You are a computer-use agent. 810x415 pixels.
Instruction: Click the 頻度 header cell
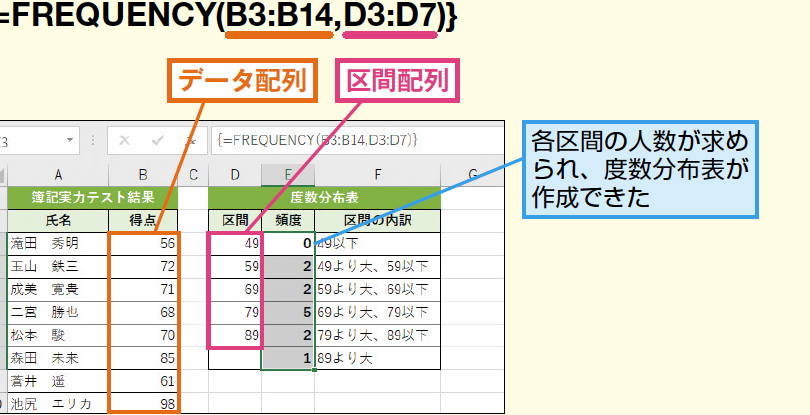click(288, 221)
